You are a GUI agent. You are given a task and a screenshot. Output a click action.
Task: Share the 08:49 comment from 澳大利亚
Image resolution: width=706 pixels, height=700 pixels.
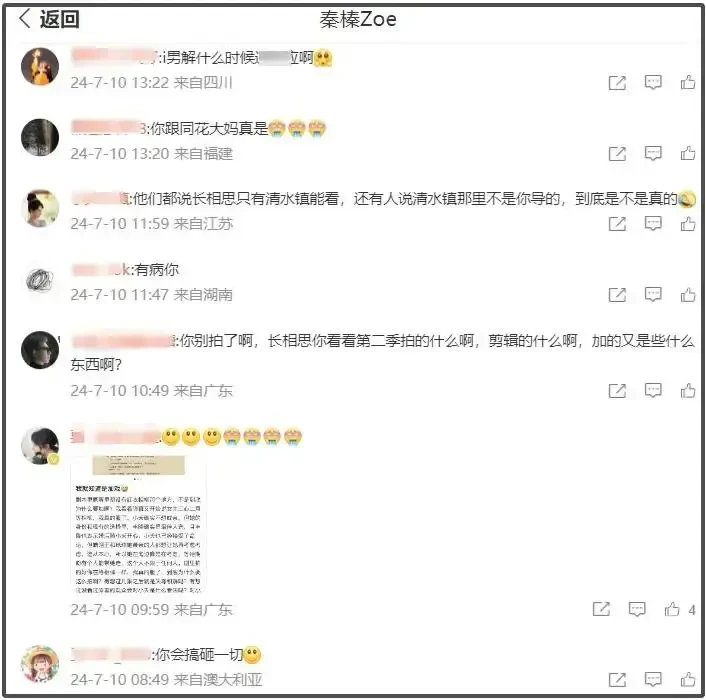[x=617, y=680]
